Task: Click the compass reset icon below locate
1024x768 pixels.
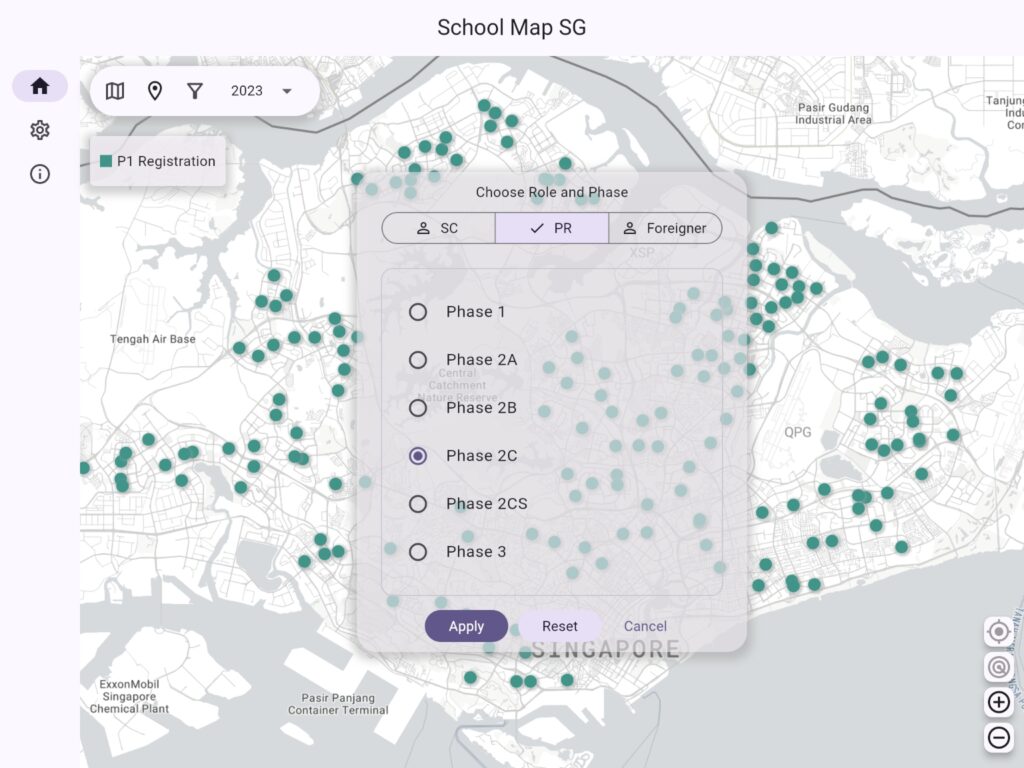Action: click(x=999, y=667)
